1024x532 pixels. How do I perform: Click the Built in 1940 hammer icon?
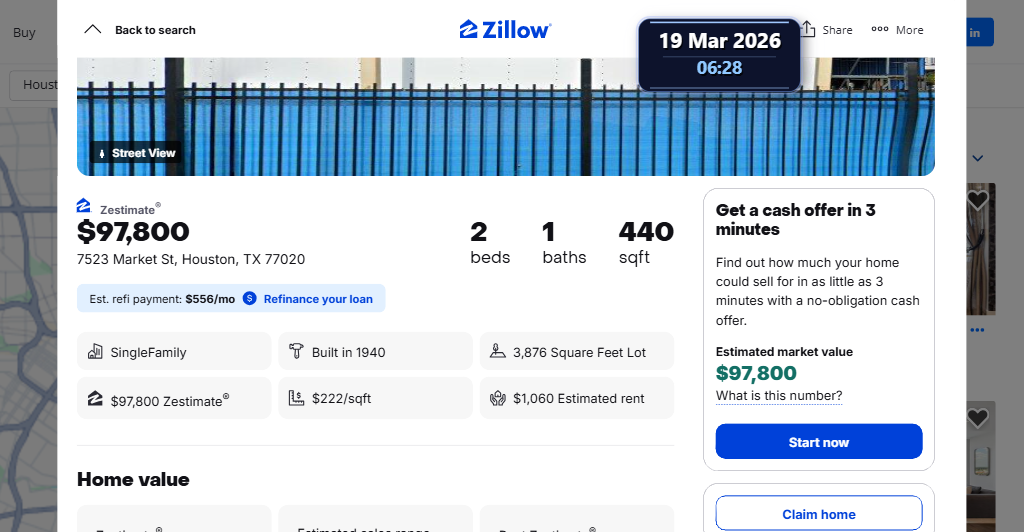(x=296, y=352)
